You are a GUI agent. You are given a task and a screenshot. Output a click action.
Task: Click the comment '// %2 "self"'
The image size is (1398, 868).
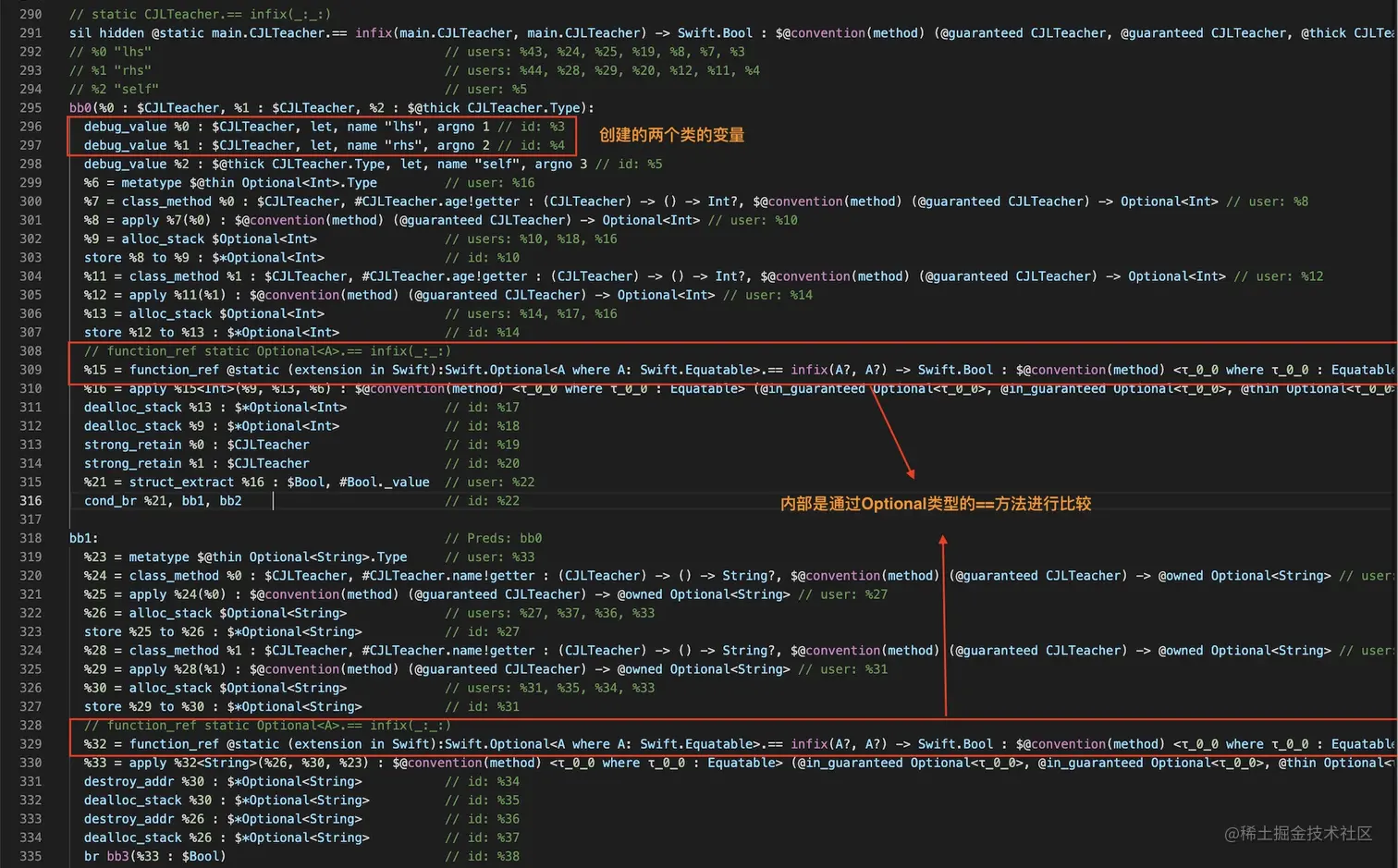coord(114,89)
